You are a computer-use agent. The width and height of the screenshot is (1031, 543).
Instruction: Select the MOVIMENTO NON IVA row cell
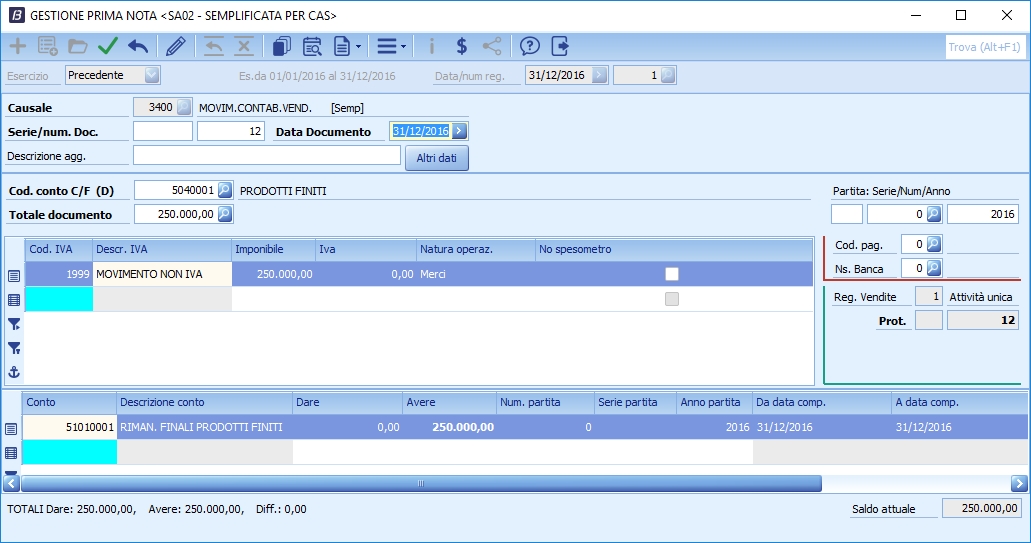[x=162, y=274]
